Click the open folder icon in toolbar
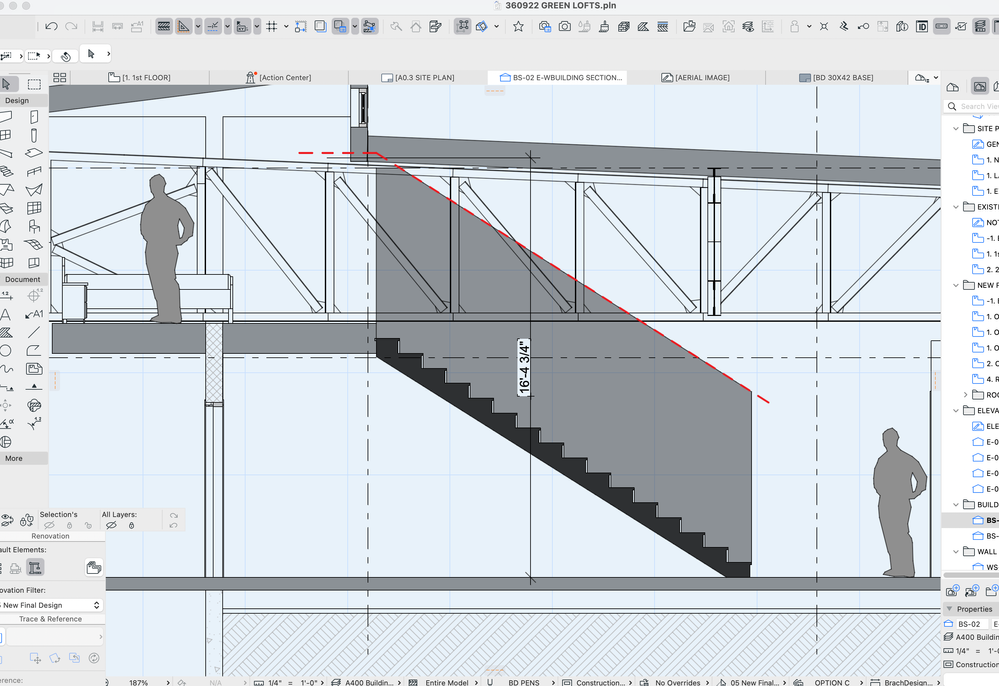 pos(689,26)
